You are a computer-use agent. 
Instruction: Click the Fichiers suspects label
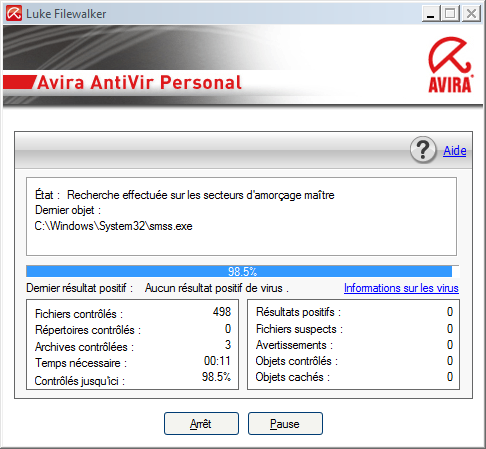click(x=299, y=329)
